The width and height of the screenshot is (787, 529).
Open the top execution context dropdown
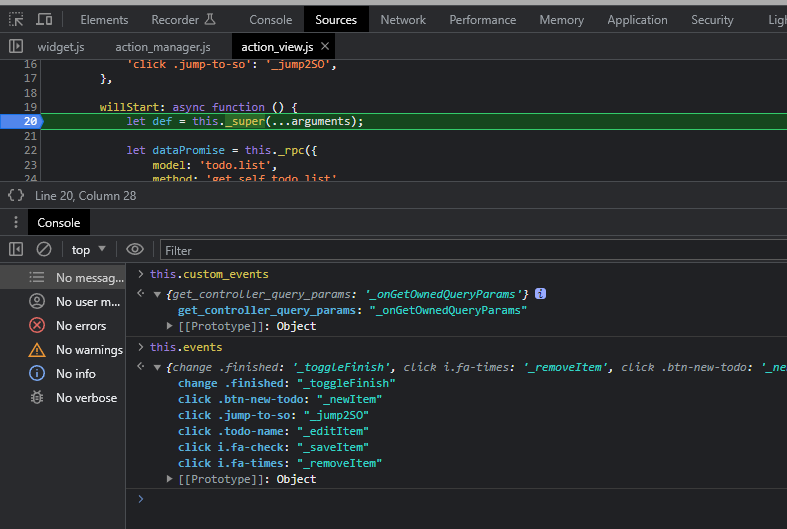pyautogui.click(x=88, y=249)
